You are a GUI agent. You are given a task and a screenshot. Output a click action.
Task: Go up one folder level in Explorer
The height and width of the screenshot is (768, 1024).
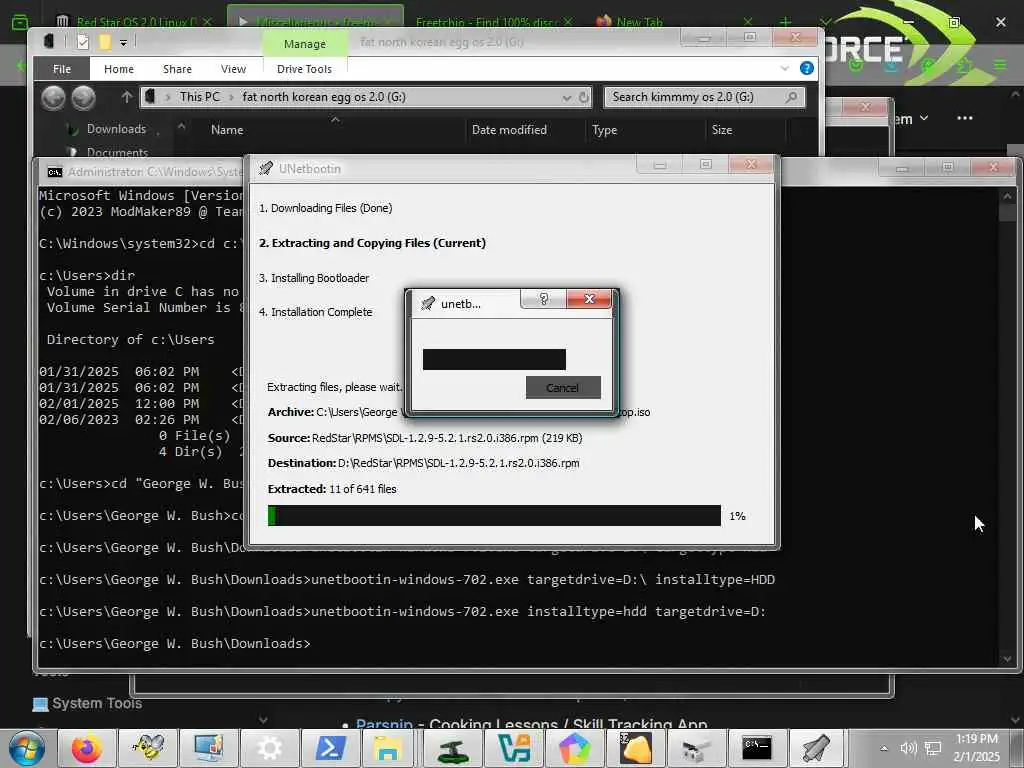(x=127, y=97)
